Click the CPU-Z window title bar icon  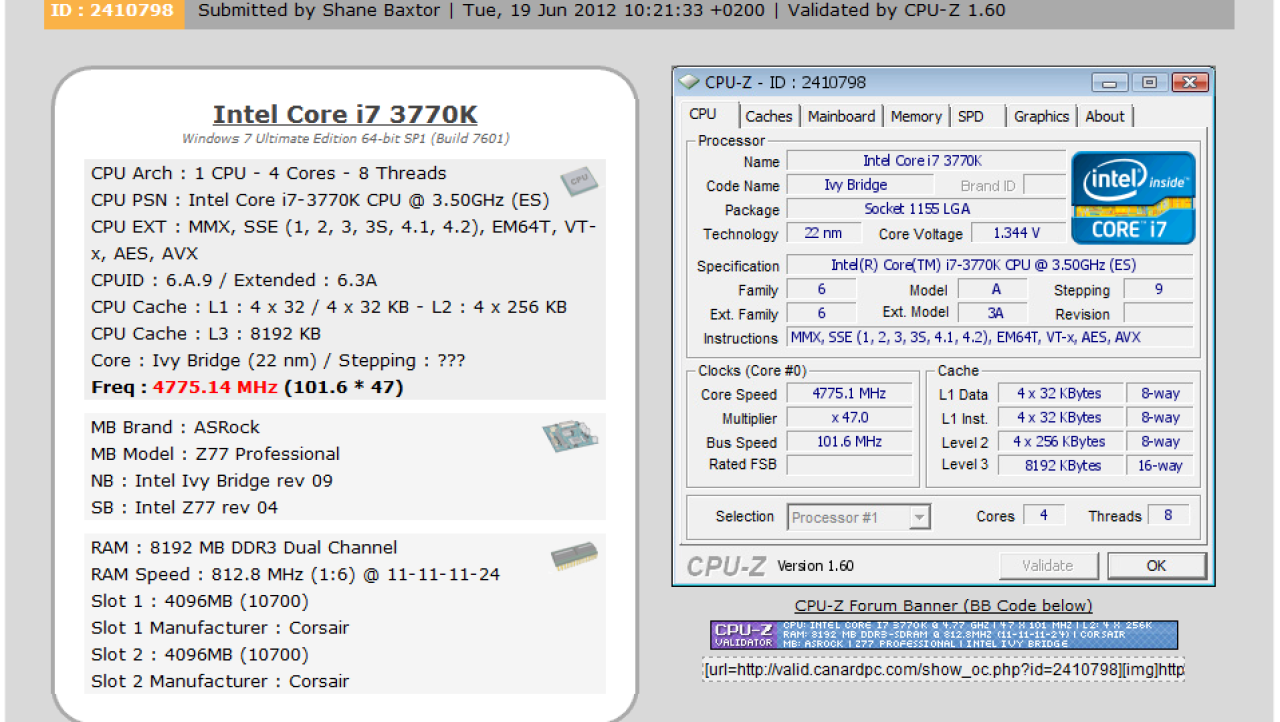point(689,82)
